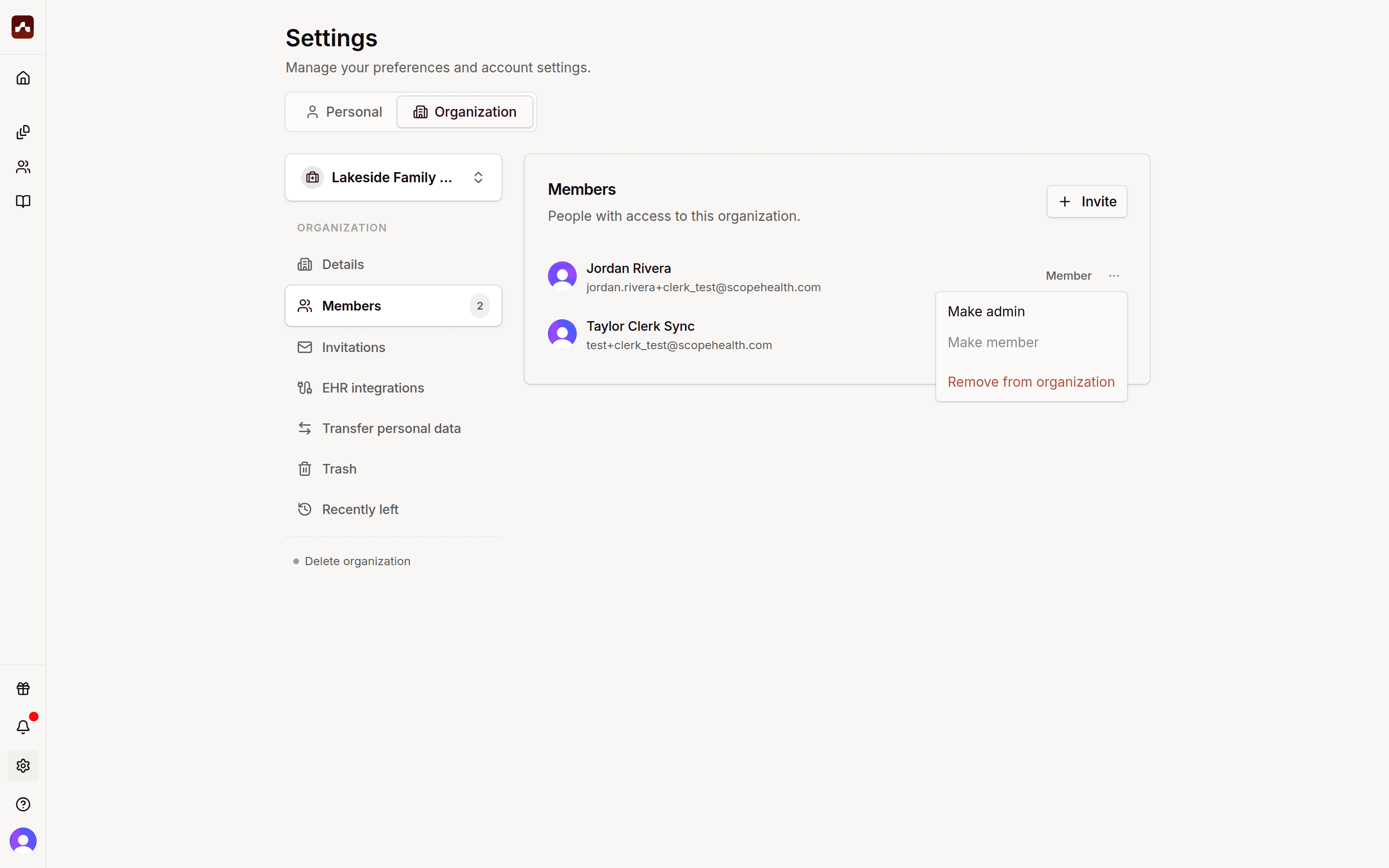The image size is (1389, 868).
Task: Switch to the Personal tab
Action: coord(344,112)
